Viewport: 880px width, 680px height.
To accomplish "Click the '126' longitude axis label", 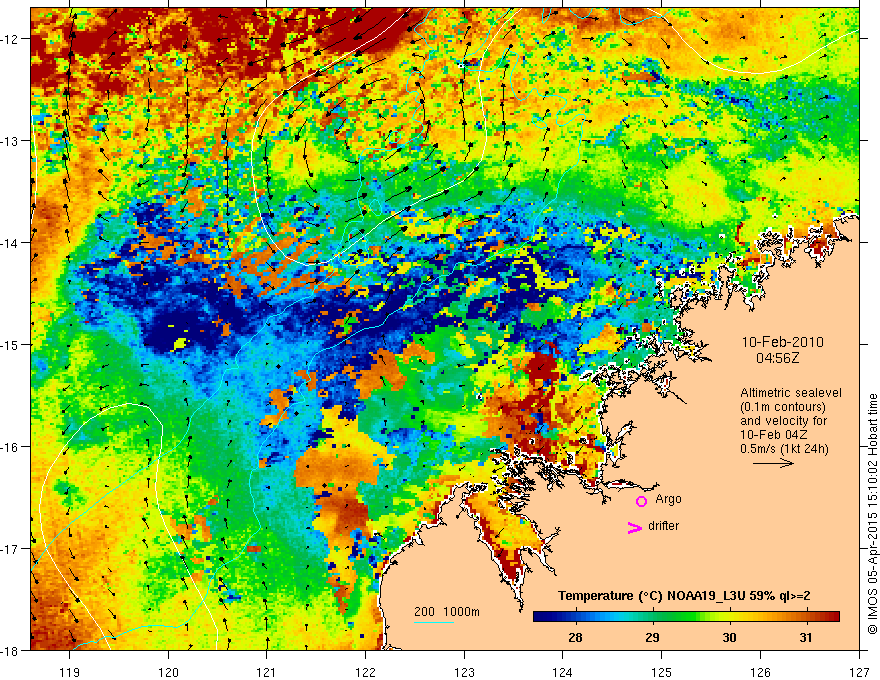I will 760,672.
